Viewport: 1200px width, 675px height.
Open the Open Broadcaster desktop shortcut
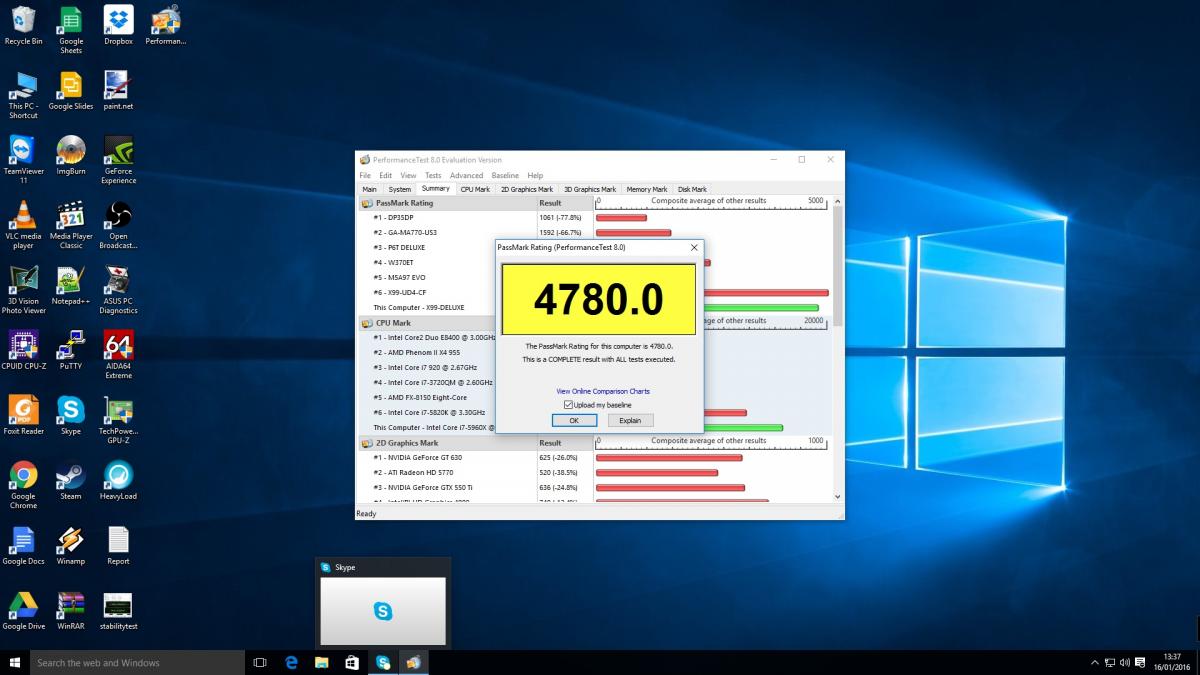[x=118, y=225]
